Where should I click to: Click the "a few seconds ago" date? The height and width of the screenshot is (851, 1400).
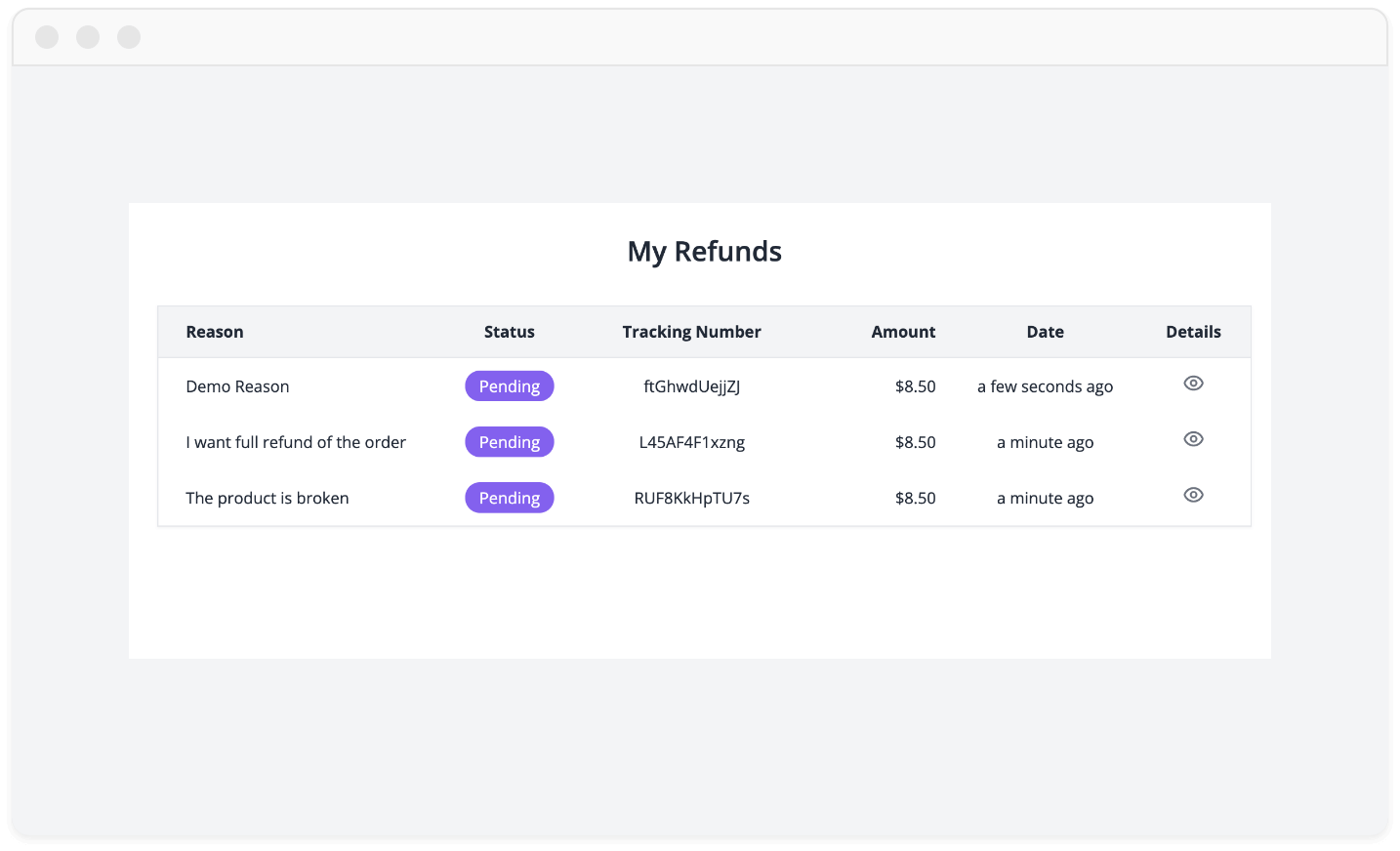[x=1045, y=386]
